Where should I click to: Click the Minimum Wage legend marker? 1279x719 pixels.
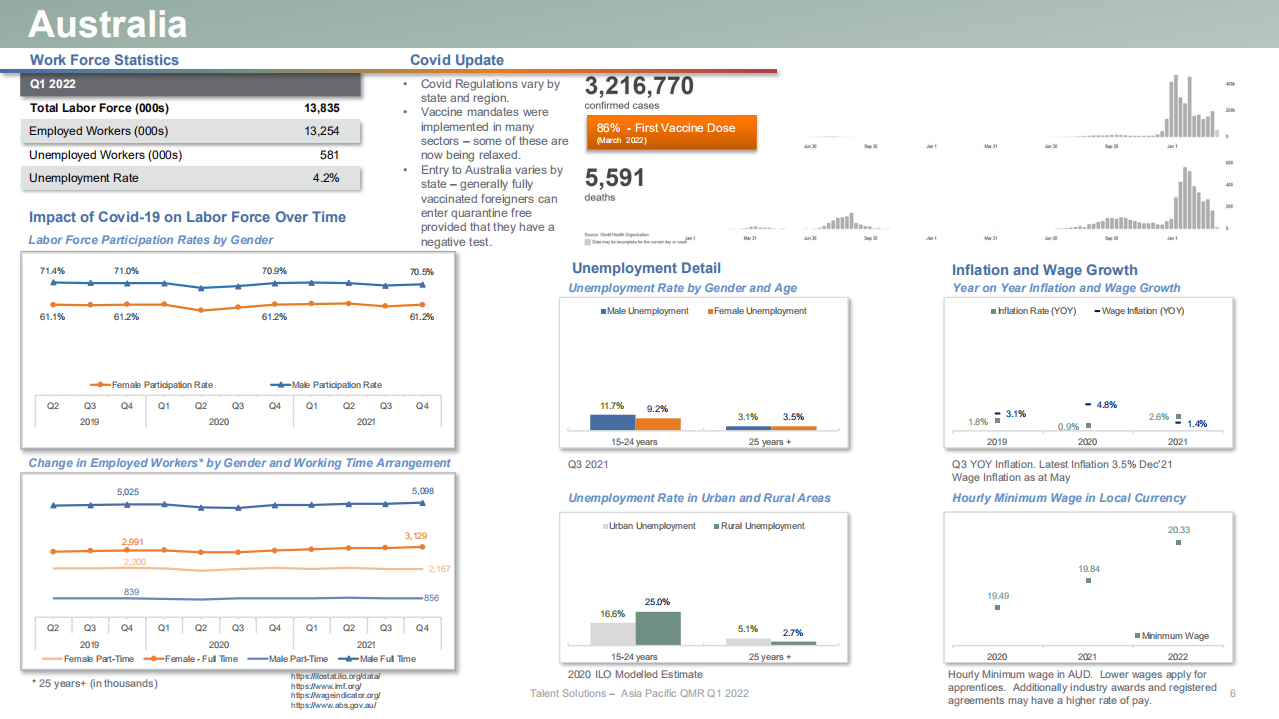tap(1137, 636)
